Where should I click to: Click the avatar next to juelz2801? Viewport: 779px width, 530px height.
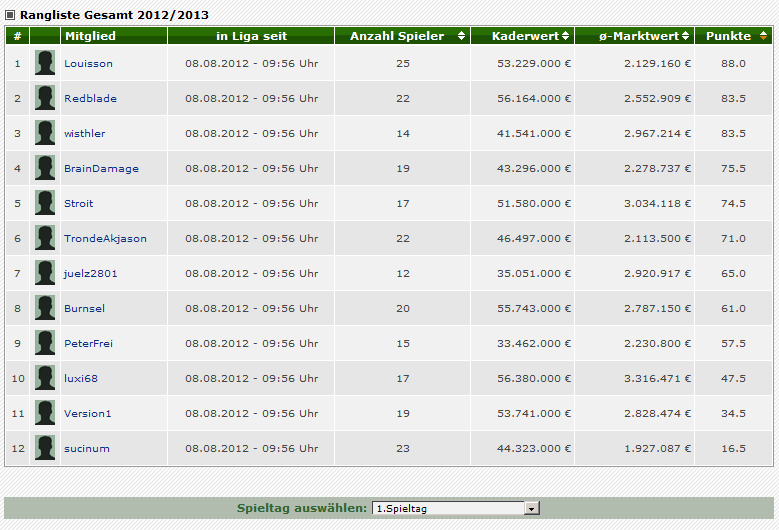[45, 273]
